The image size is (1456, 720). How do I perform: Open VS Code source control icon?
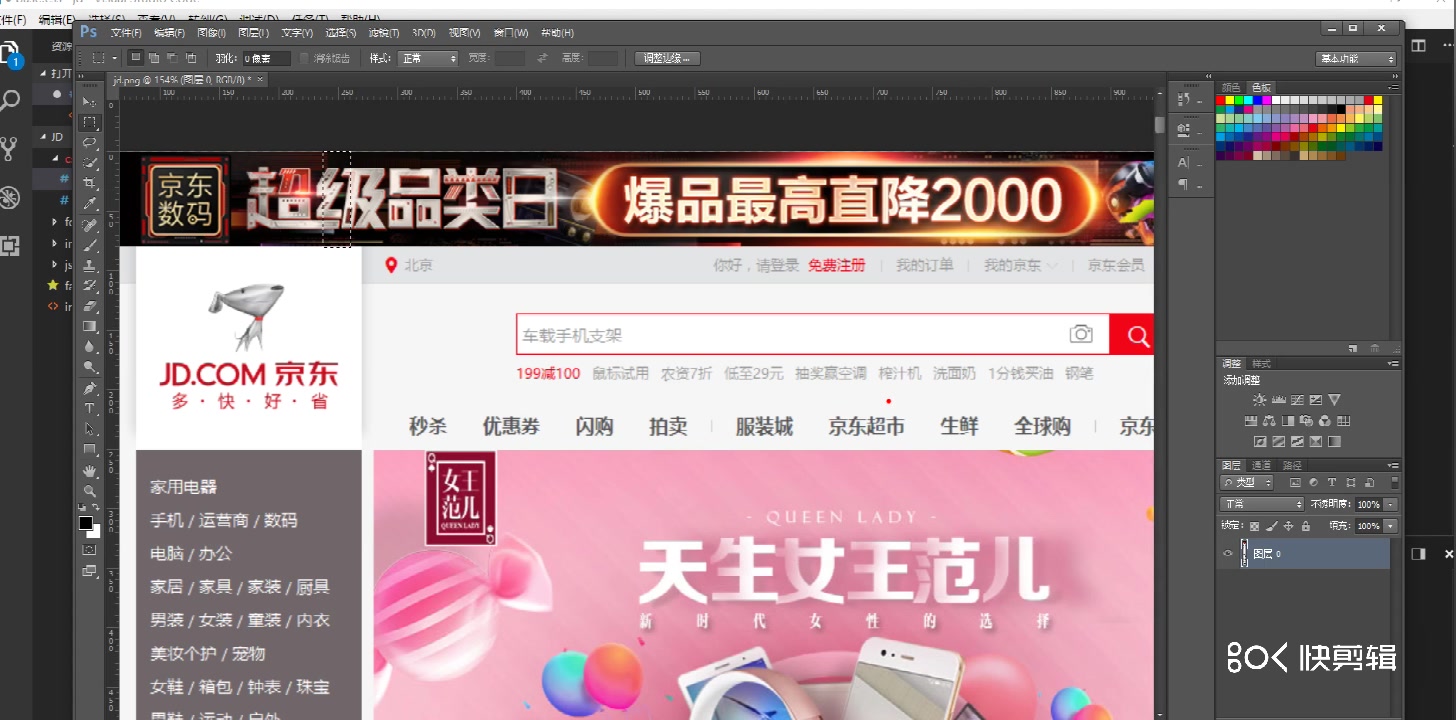(10, 149)
